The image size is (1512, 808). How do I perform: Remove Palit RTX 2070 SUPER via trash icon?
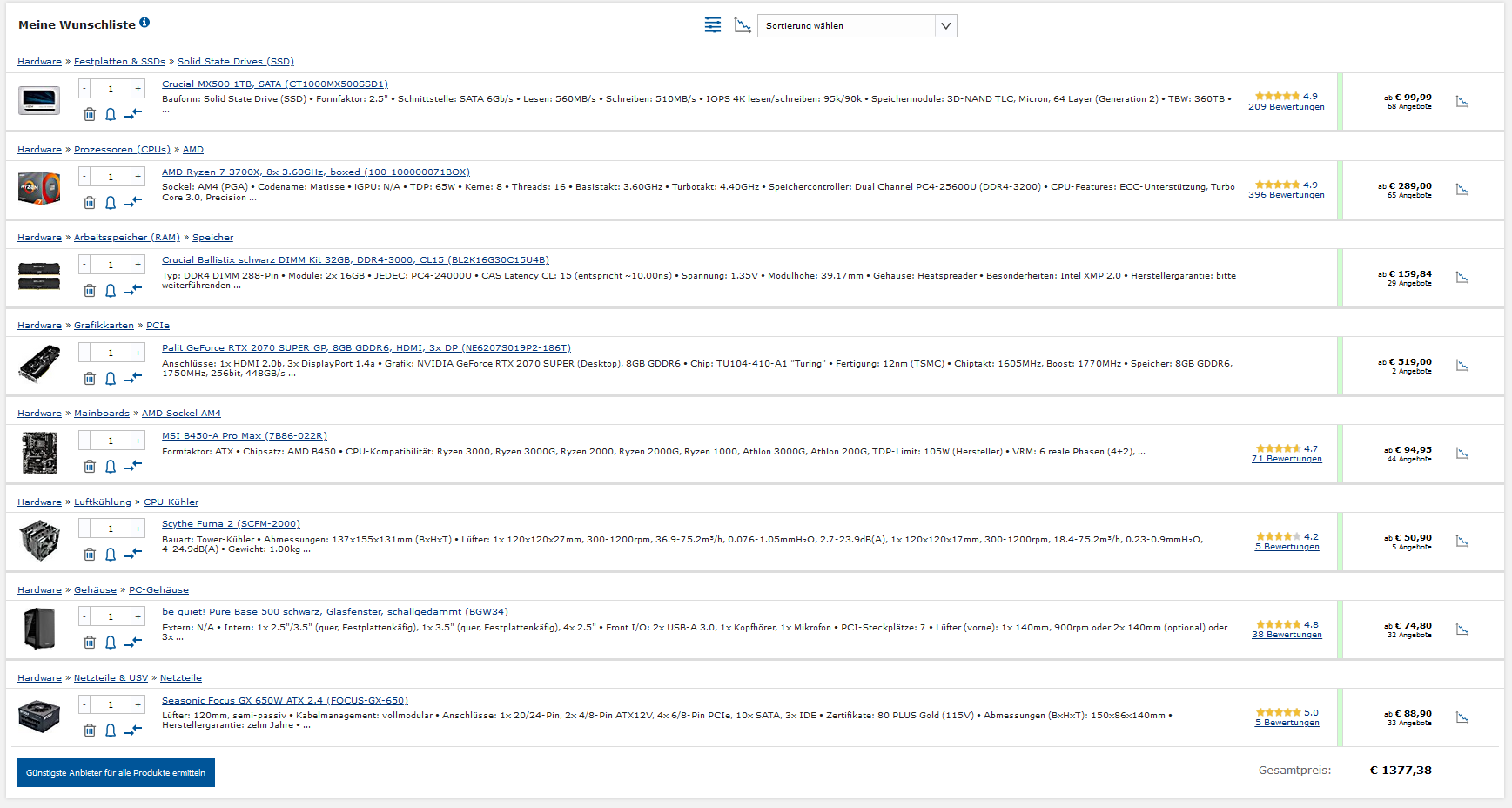pyautogui.click(x=90, y=378)
